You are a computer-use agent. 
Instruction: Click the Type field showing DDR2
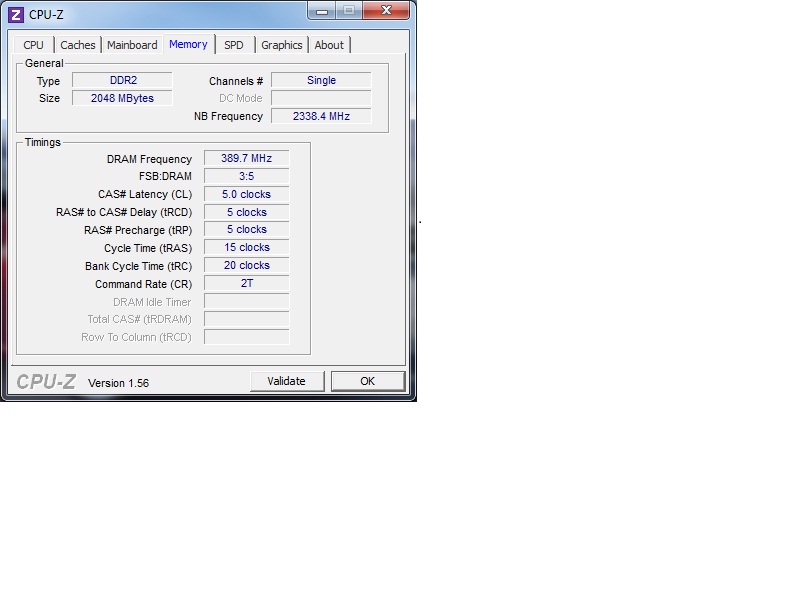(122, 81)
